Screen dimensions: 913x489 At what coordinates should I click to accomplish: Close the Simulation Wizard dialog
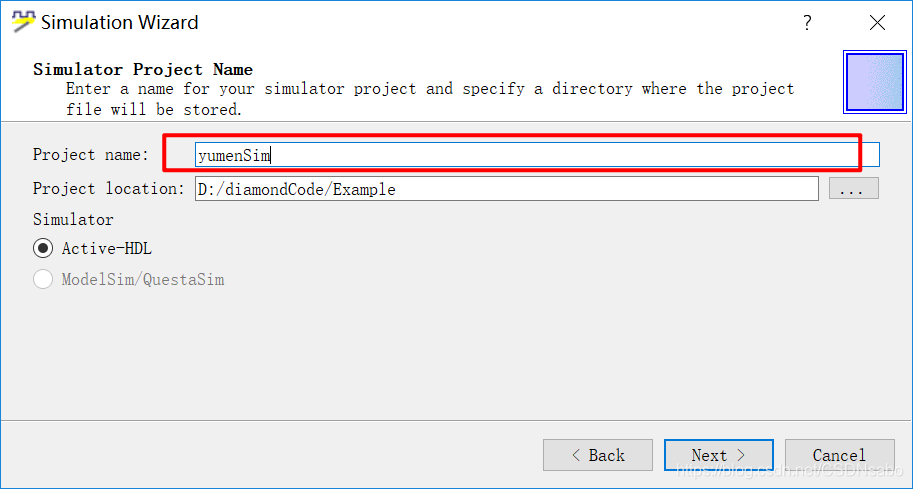point(877,23)
